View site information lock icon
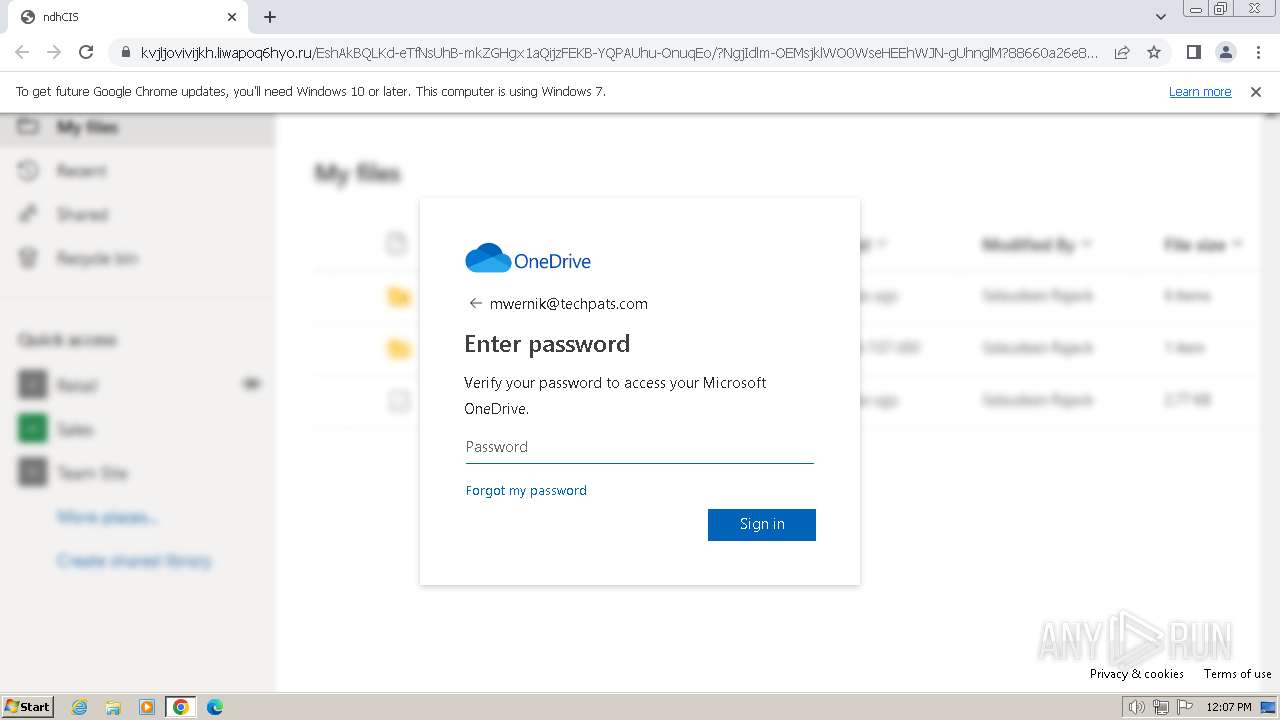The image size is (1280, 720). 126,52
